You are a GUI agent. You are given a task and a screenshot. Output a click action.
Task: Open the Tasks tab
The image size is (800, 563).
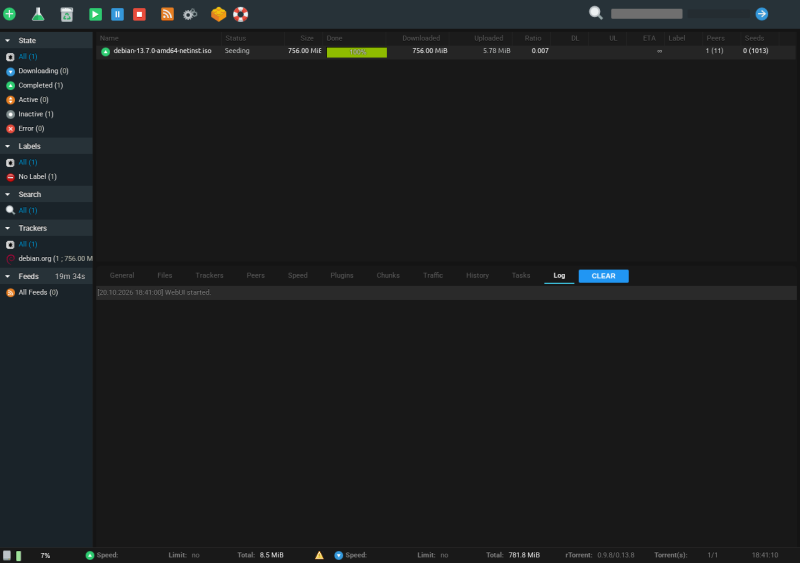521,276
